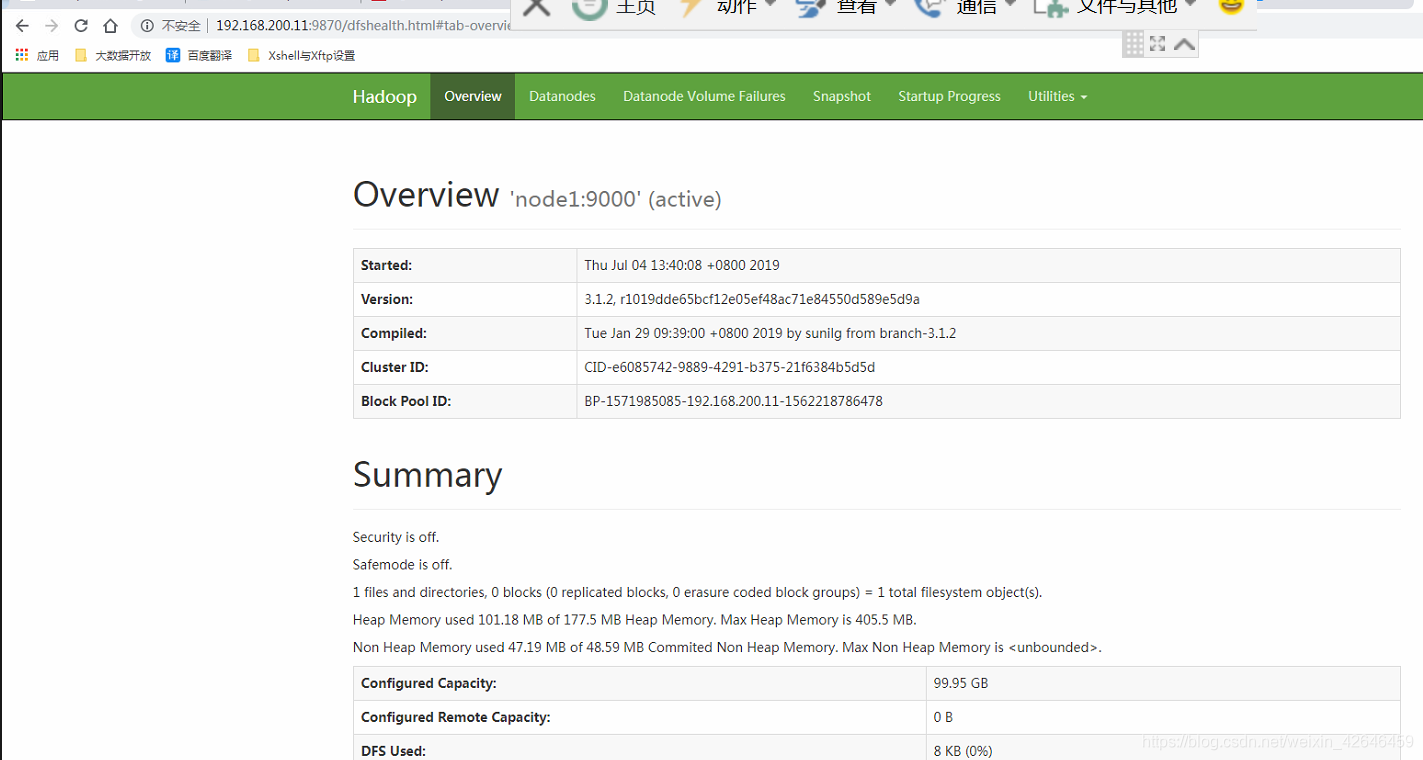The height and width of the screenshot is (760, 1423).
Task: Open the Startup Progress tab
Action: (x=949, y=97)
